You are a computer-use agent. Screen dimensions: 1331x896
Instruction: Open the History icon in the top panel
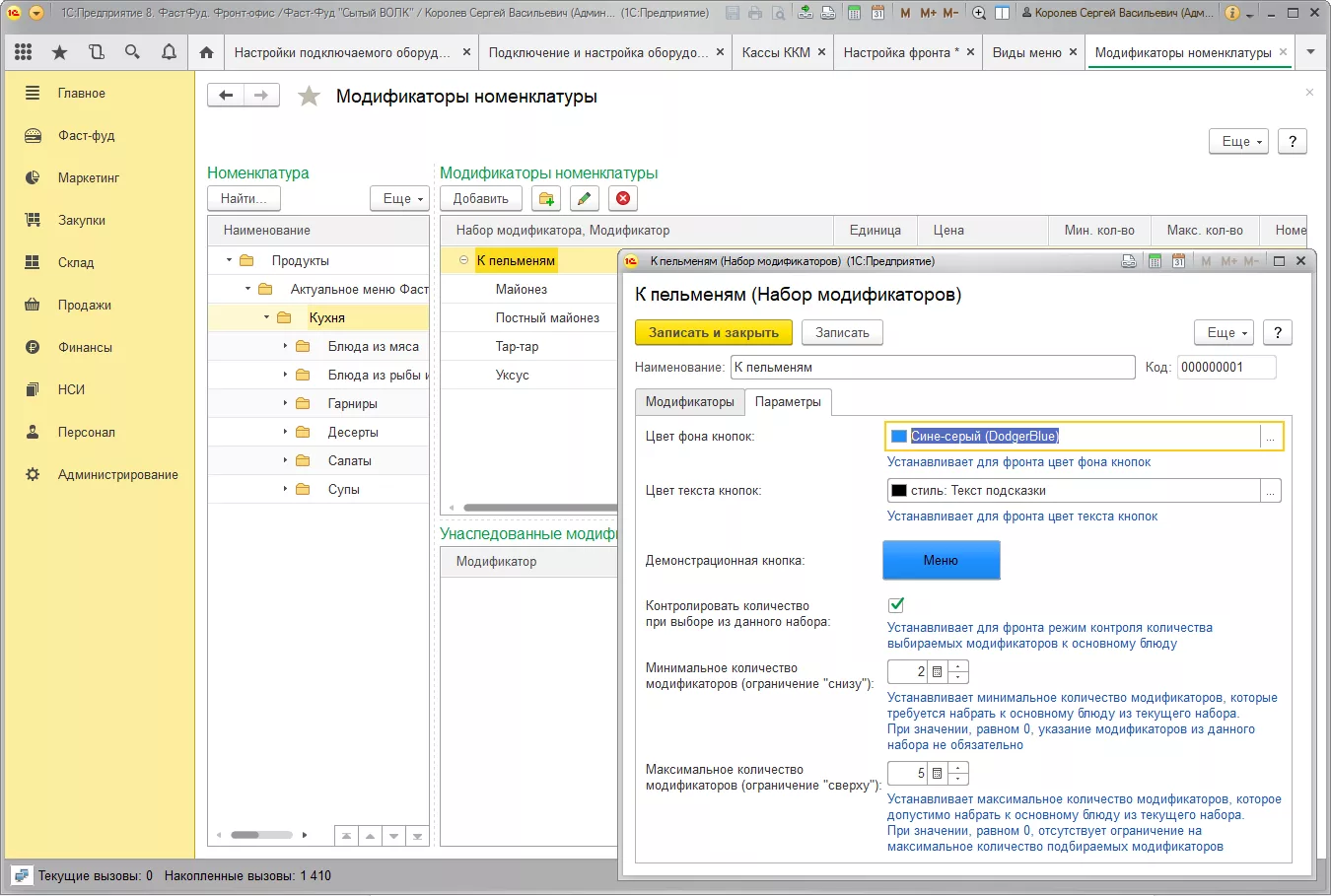click(x=97, y=52)
